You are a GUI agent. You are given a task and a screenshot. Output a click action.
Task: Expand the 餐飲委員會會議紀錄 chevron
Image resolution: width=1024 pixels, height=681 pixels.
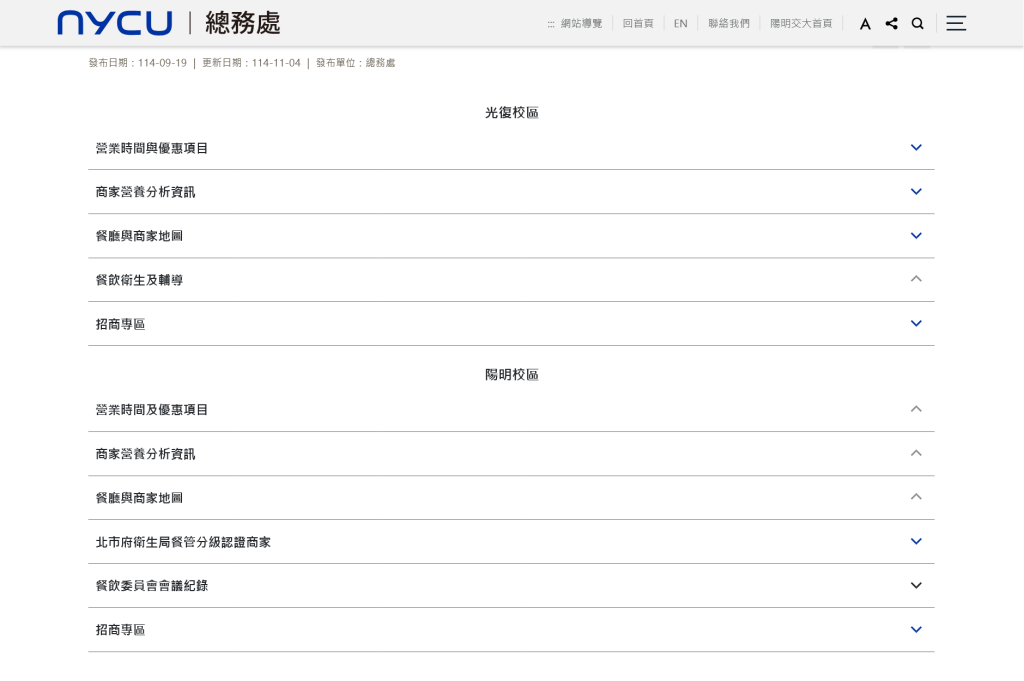pos(916,586)
